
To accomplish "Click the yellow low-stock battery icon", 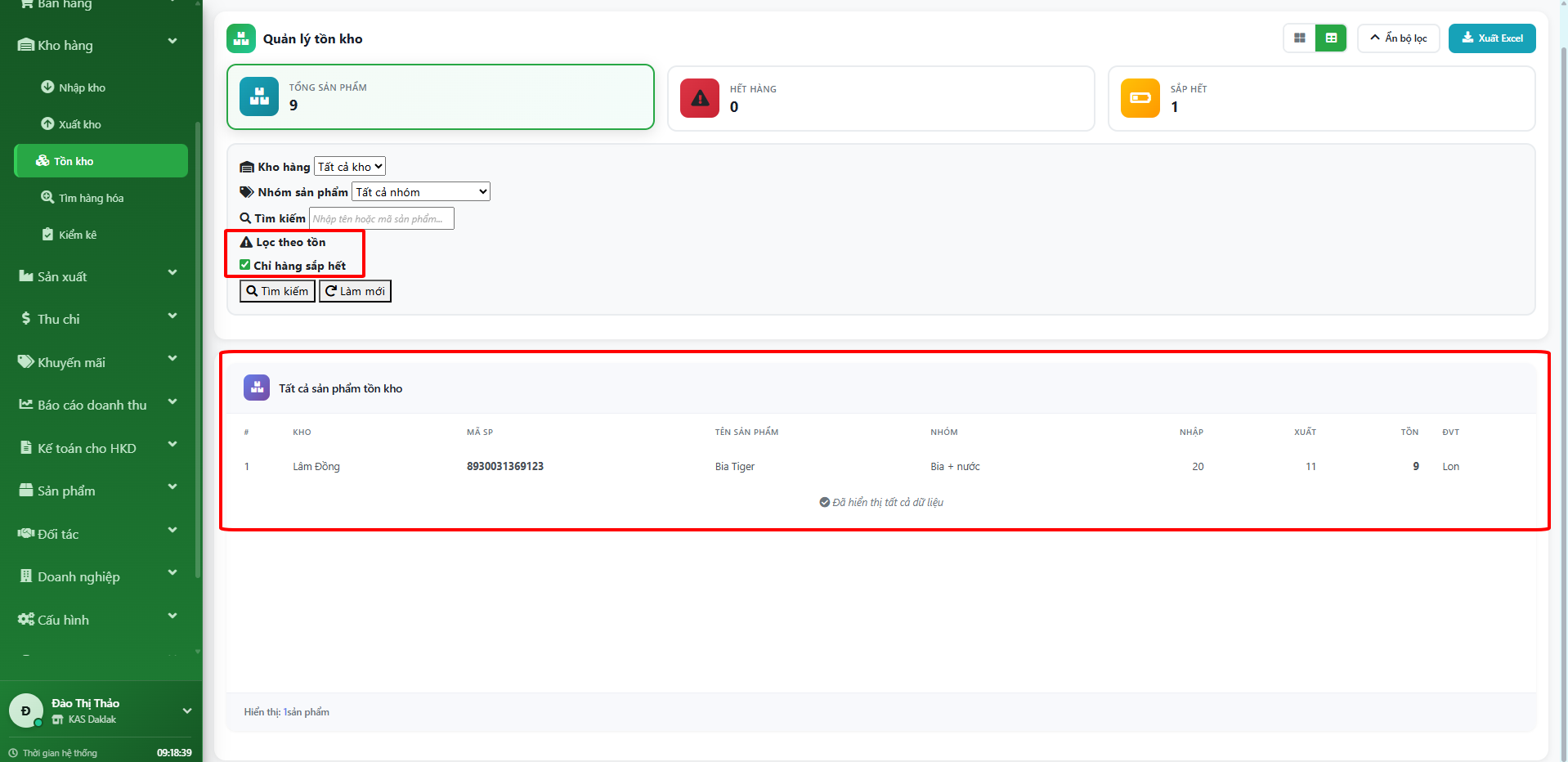I will (1140, 98).
